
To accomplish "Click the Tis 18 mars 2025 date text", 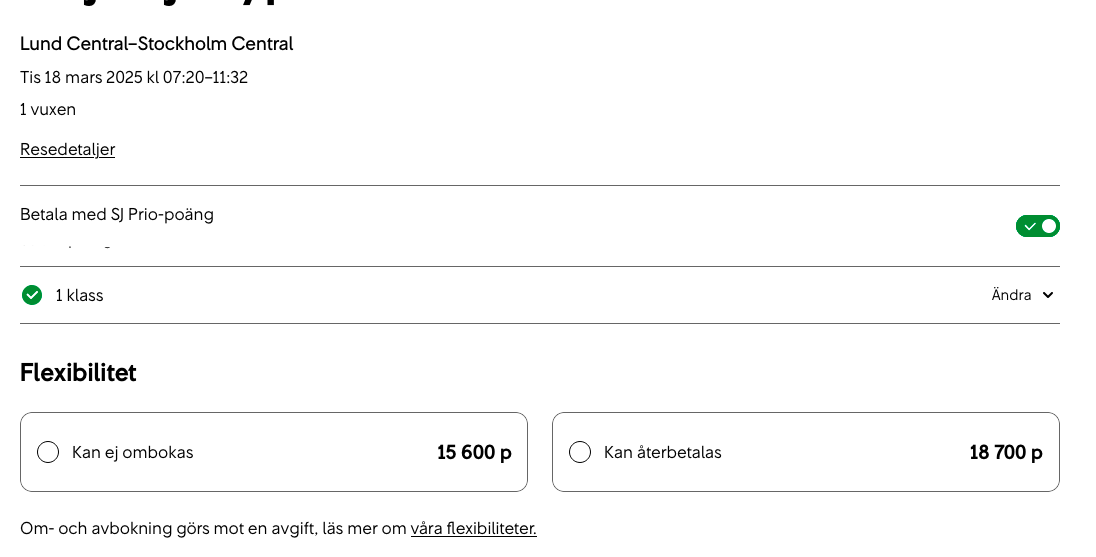I will 134,77.
